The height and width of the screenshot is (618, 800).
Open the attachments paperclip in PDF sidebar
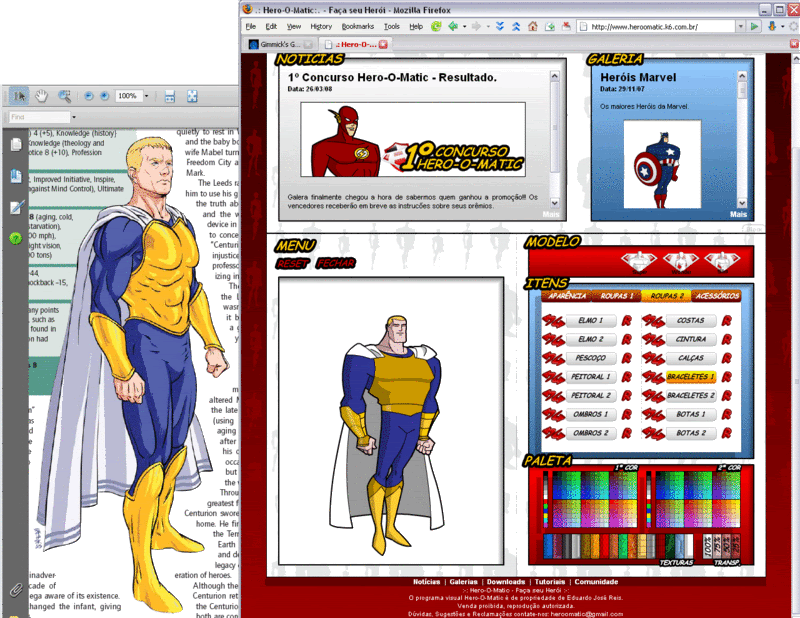click(x=16, y=590)
